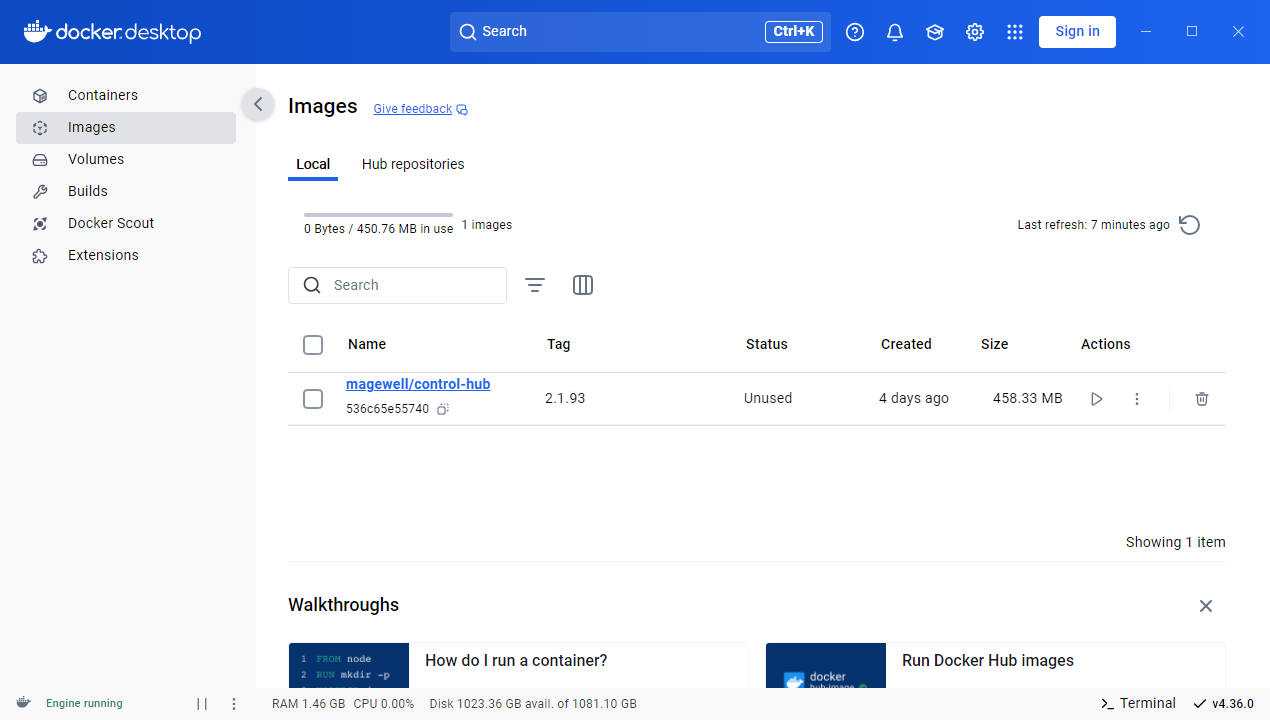Click the Sign in button

click(x=1077, y=32)
